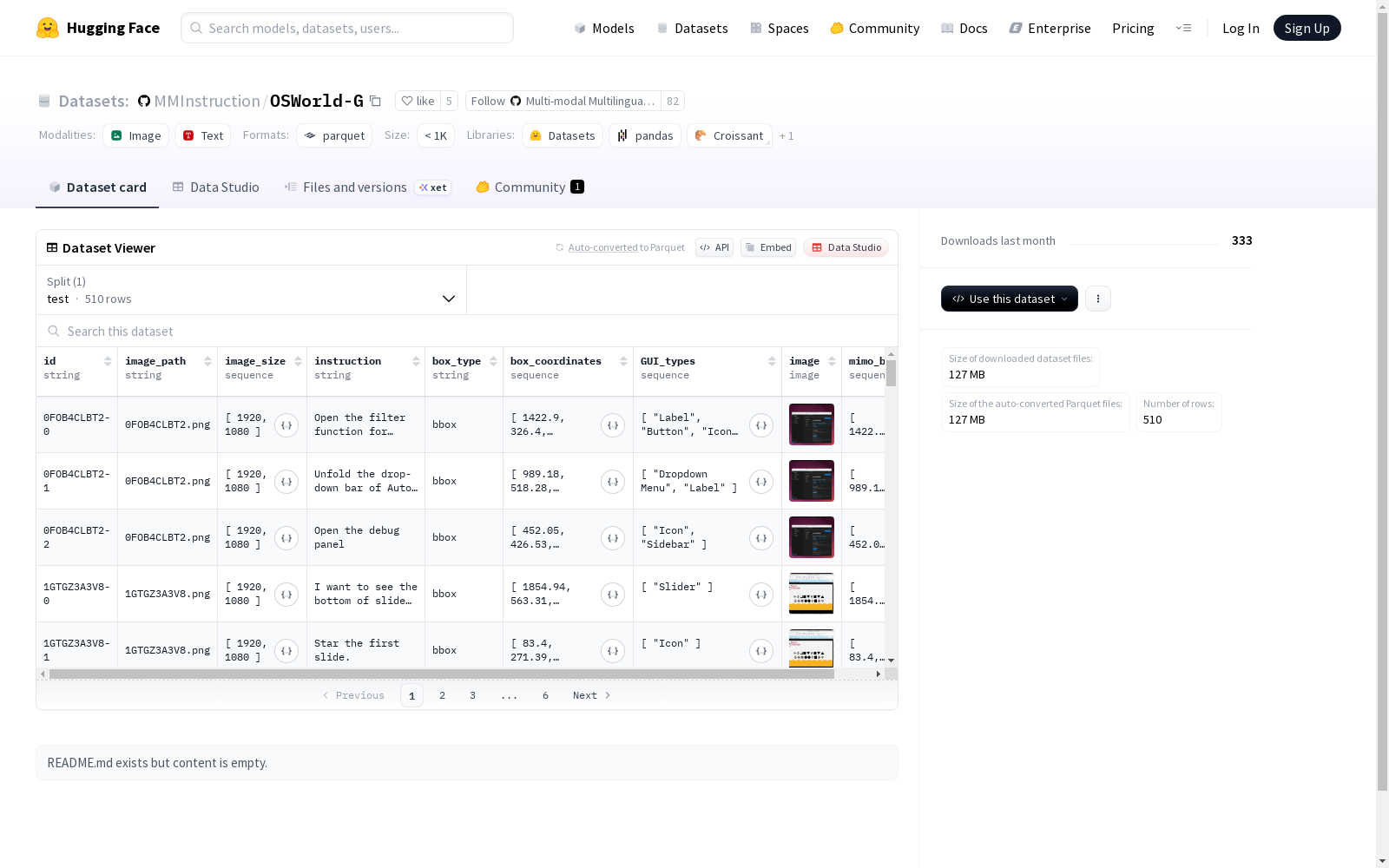This screenshot has height=868, width=1389.
Task: Focus the Search this dataset field
Action: click(x=467, y=331)
